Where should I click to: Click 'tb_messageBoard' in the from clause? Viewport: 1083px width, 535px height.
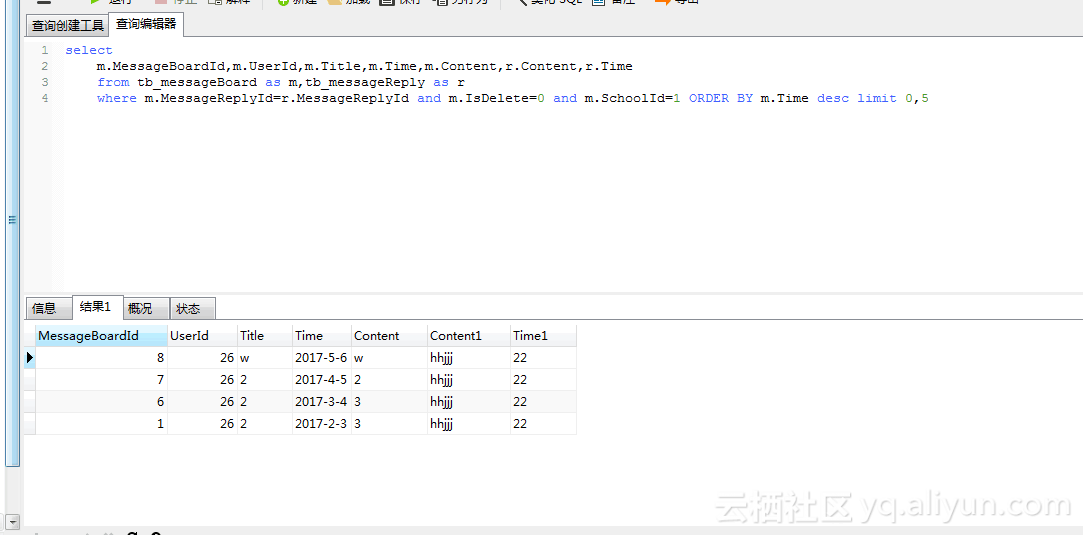click(197, 82)
